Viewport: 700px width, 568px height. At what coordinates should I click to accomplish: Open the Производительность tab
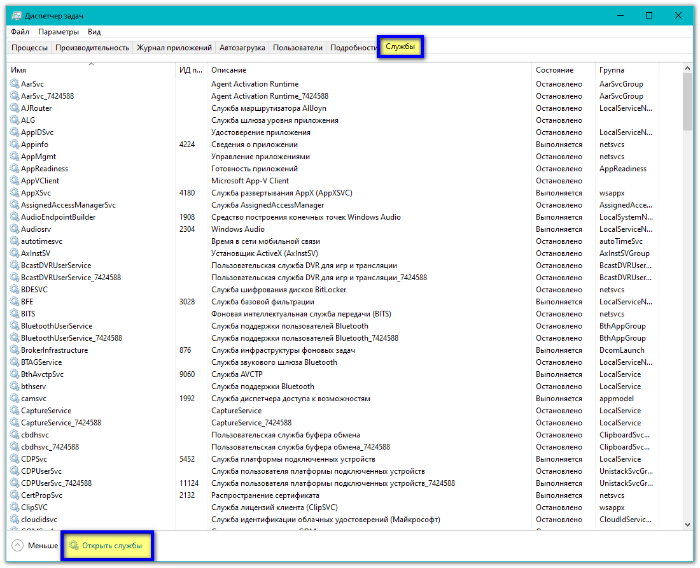(93, 47)
